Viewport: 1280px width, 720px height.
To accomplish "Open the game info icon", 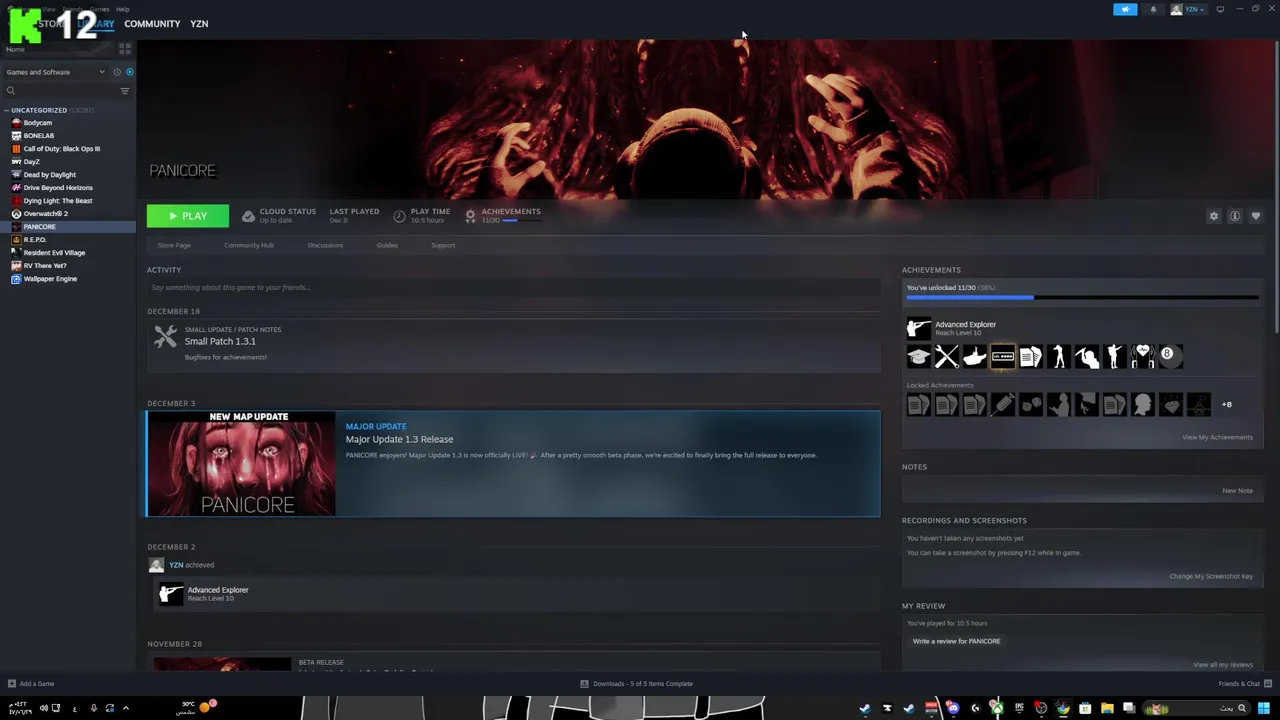I will tap(1235, 216).
